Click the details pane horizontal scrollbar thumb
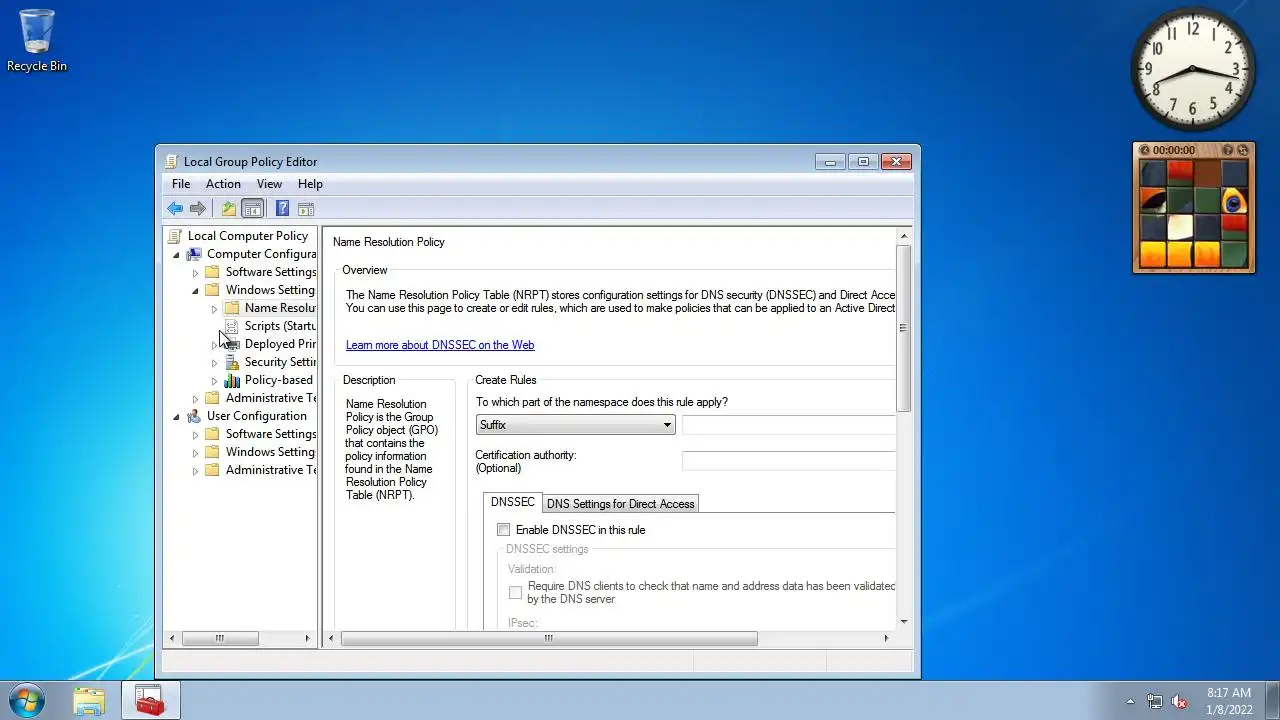1280x720 pixels. tap(549, 638)
